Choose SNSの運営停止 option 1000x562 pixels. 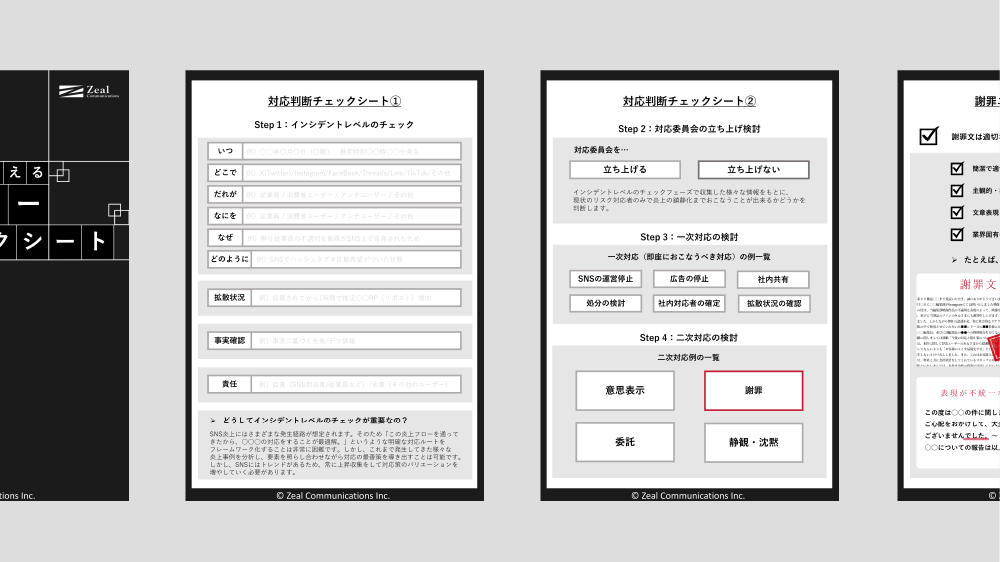[x=605, y=279]
